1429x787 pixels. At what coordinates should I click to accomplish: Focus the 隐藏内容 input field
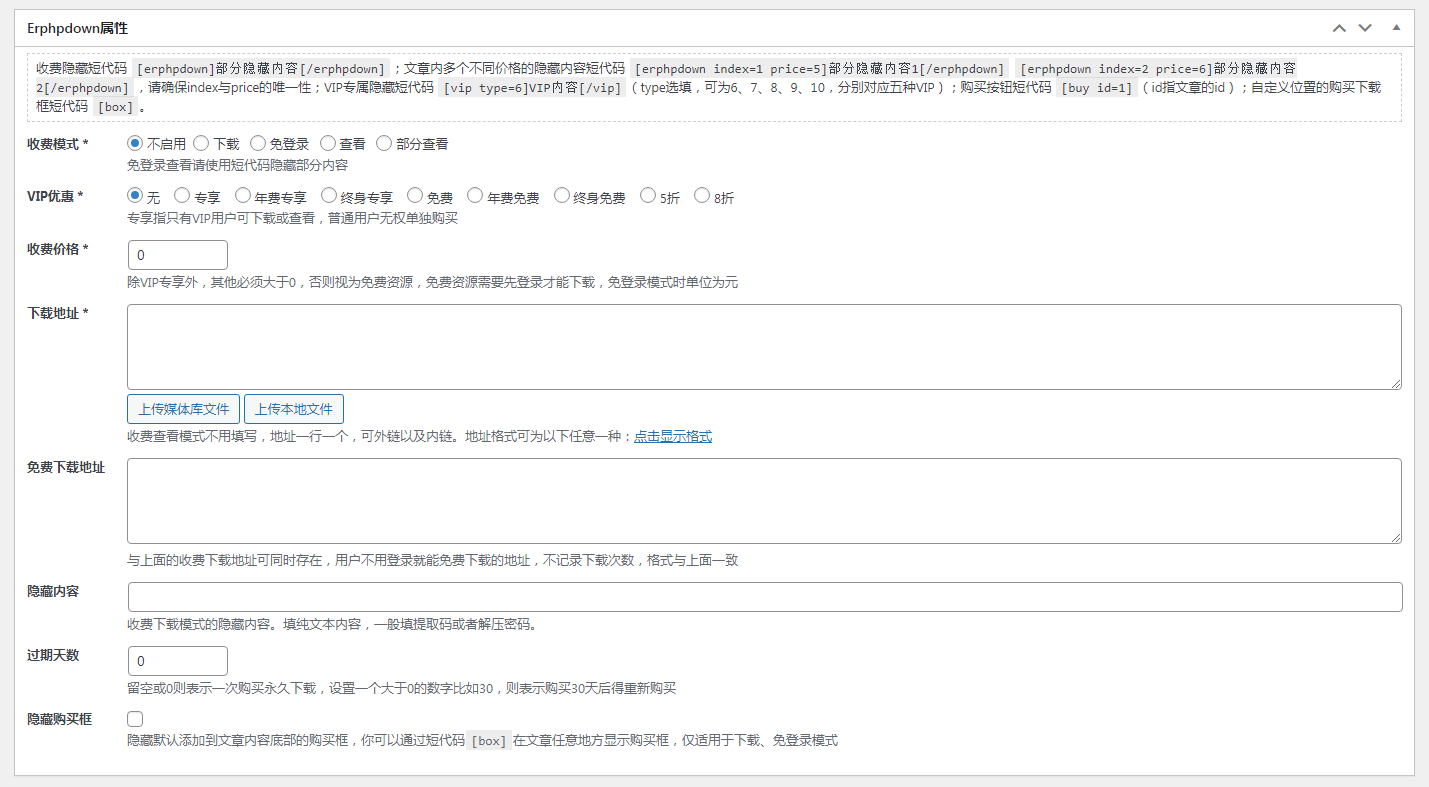point(765,597)
